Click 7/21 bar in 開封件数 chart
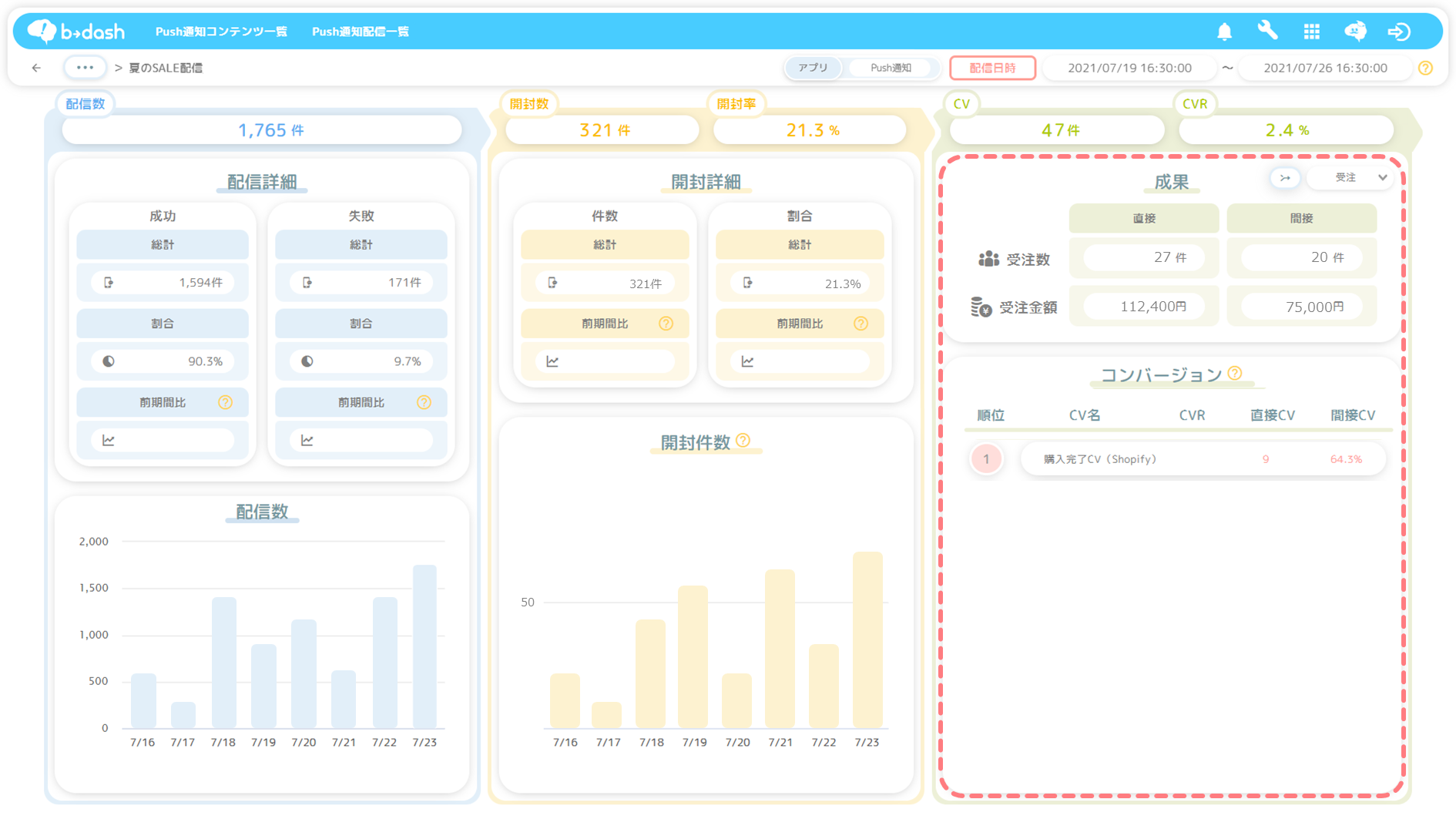Screen dimensions: 1456x819 click(x=780, y=649)
